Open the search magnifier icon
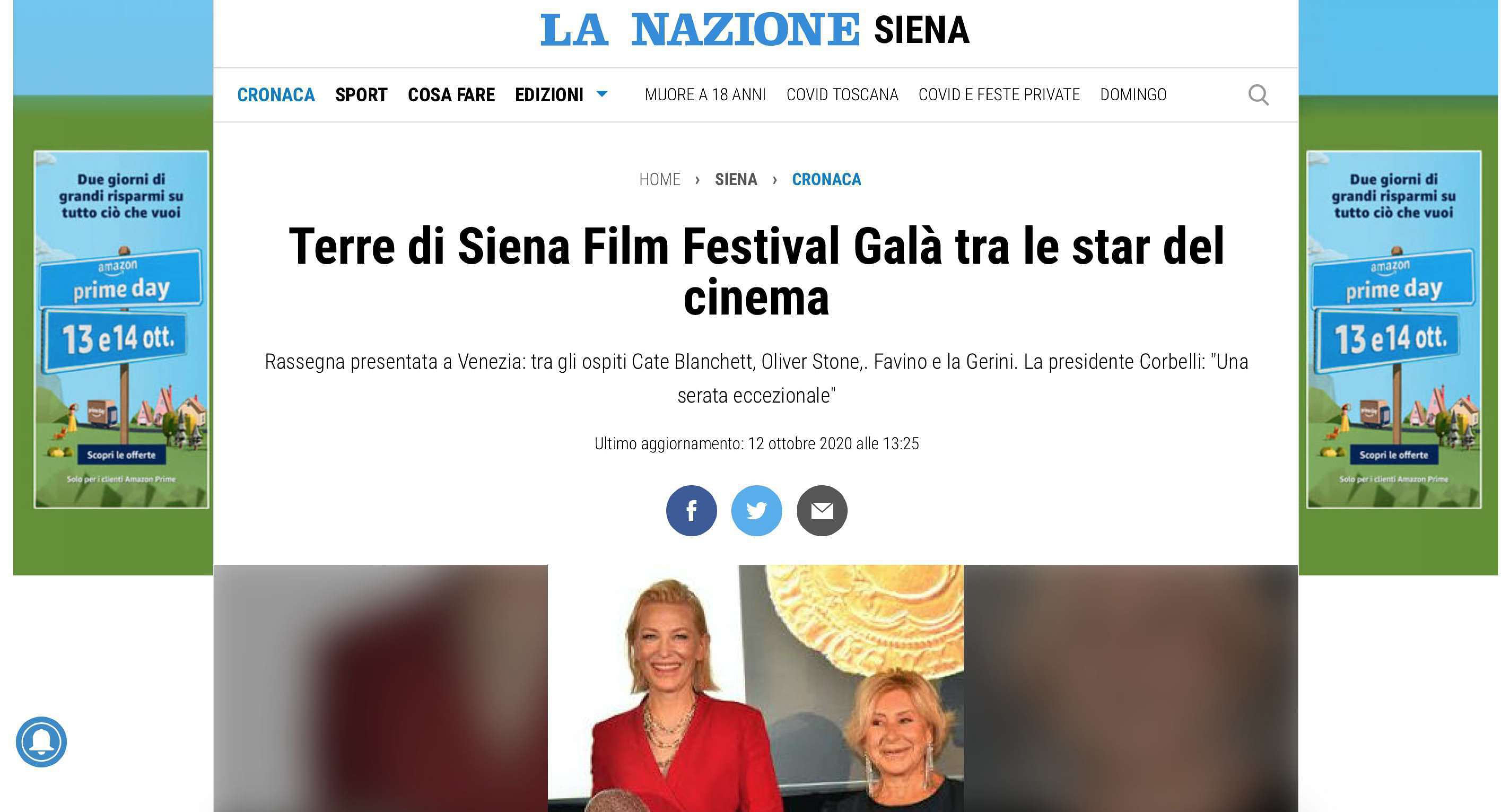The image size is (1501, 812). 1258,94
